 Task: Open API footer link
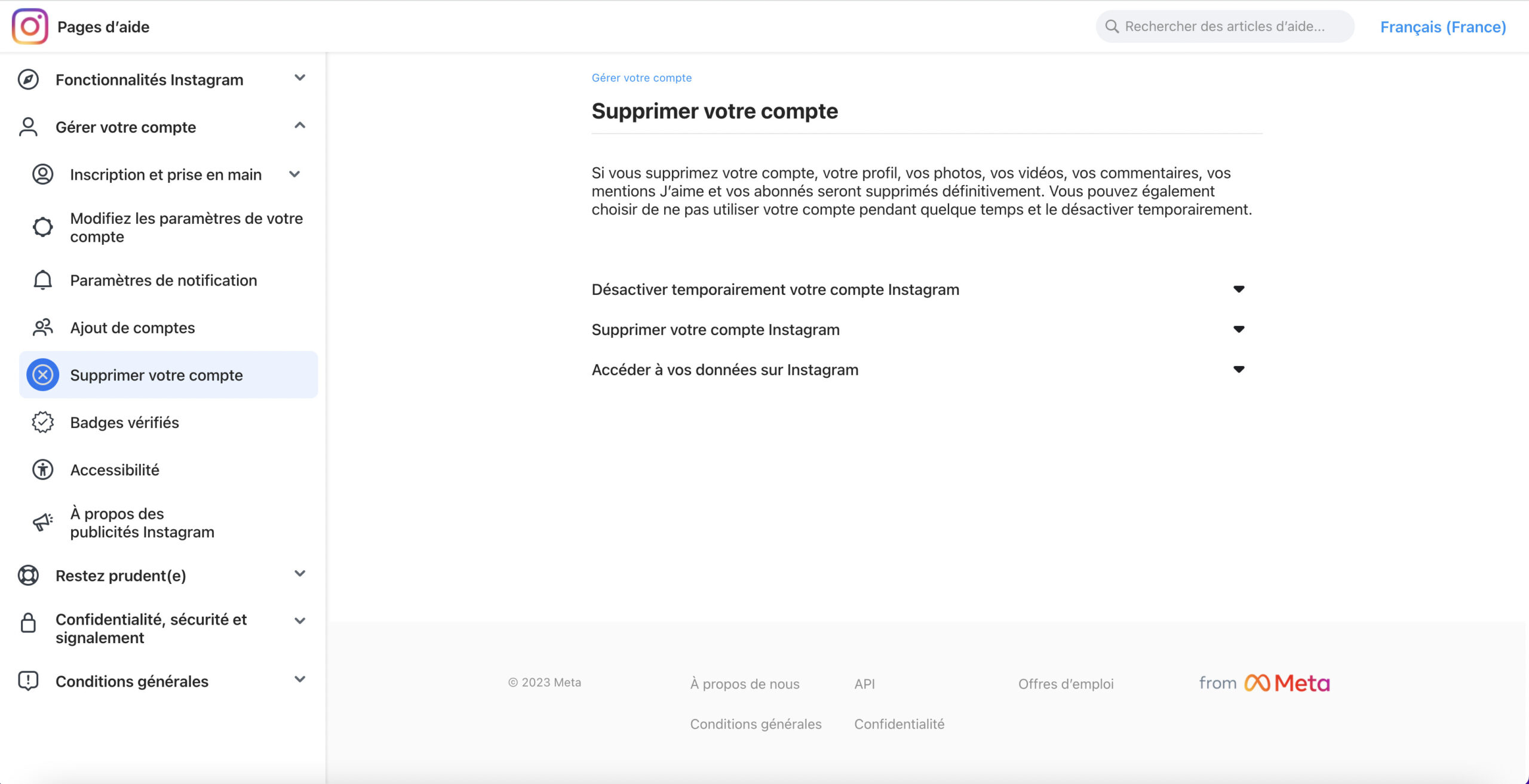864,684
